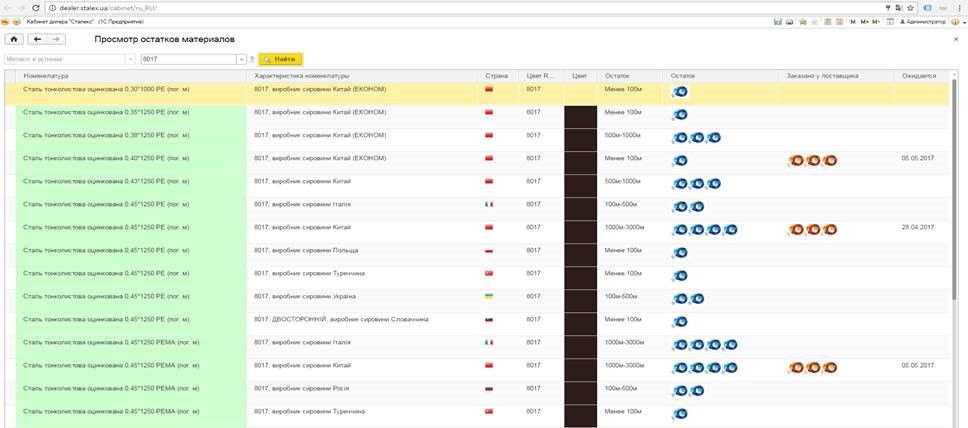Click the 'Найти' search button
968x428 pixels.
point(279,60)
